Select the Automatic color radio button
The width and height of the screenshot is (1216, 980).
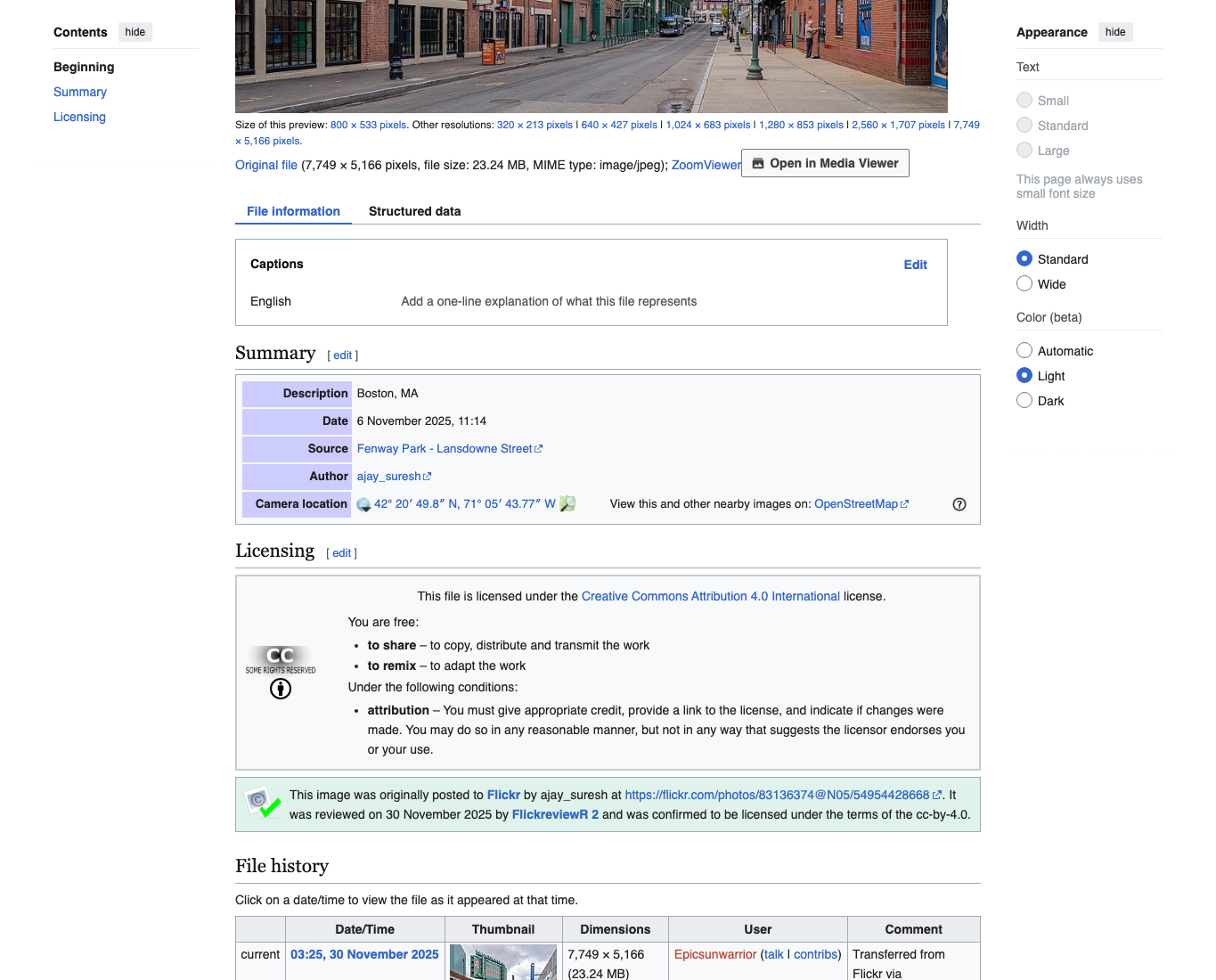1024,350
